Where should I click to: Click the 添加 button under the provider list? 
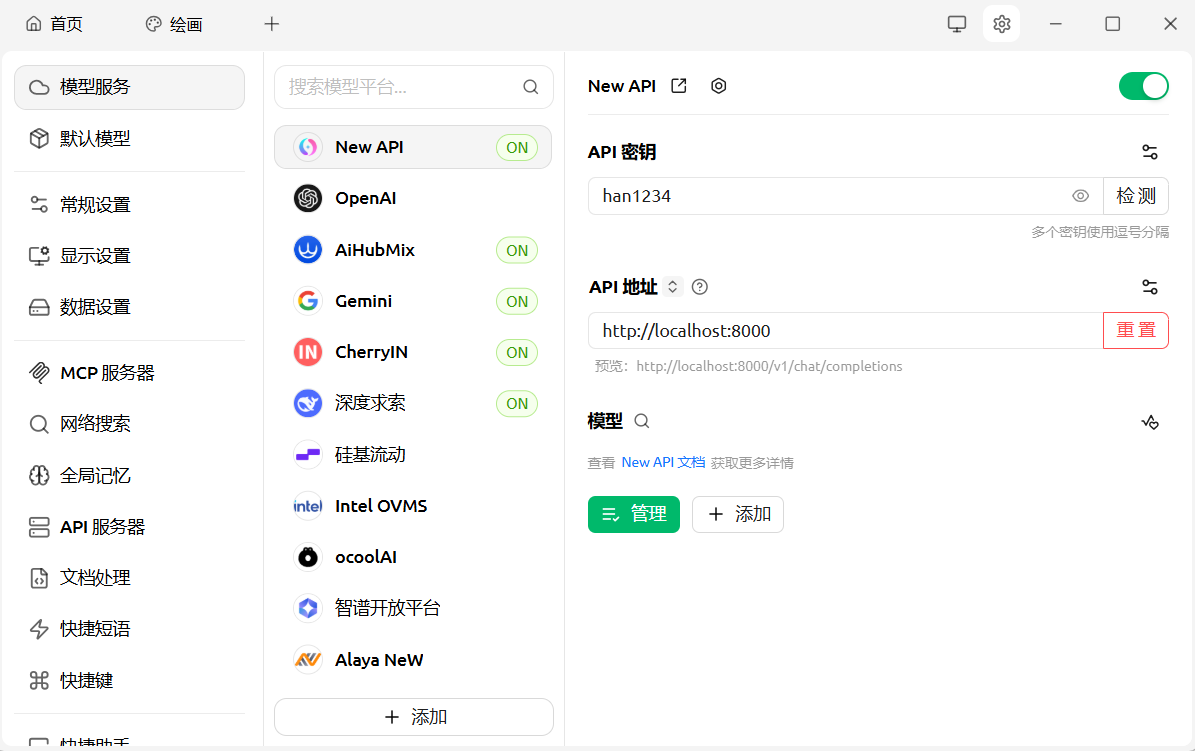pyautogui.click(x=414, y=717)
